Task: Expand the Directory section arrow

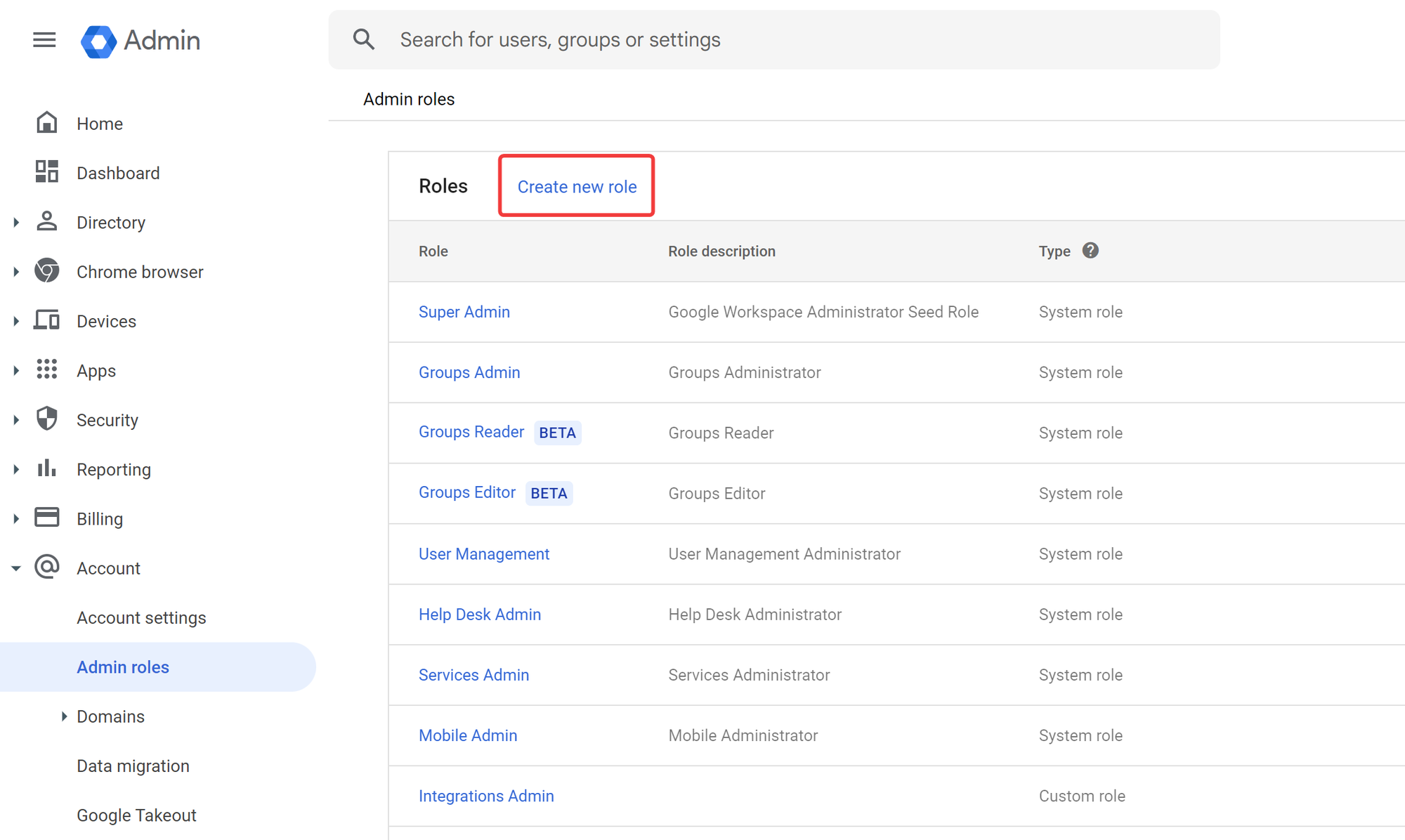Action: [x=16, y=223]
